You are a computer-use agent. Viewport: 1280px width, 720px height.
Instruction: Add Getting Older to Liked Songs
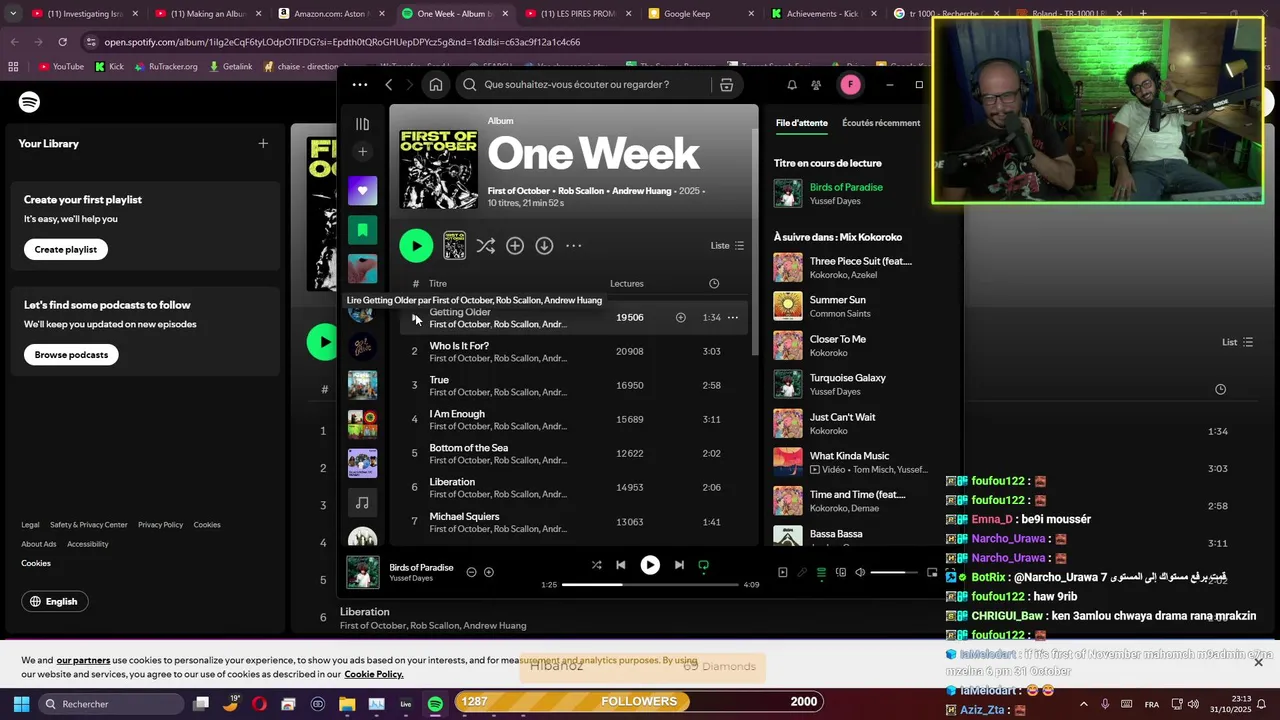point(680,318)
